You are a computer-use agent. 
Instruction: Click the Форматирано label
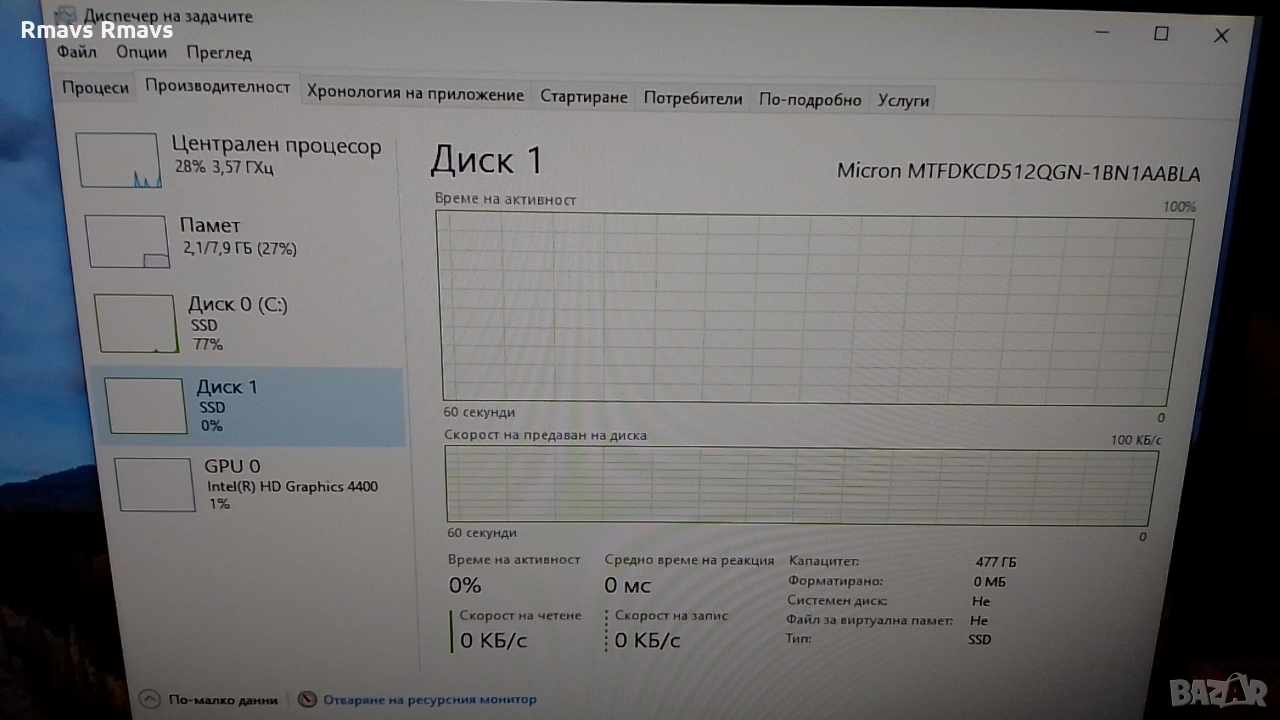pos(835,581)
